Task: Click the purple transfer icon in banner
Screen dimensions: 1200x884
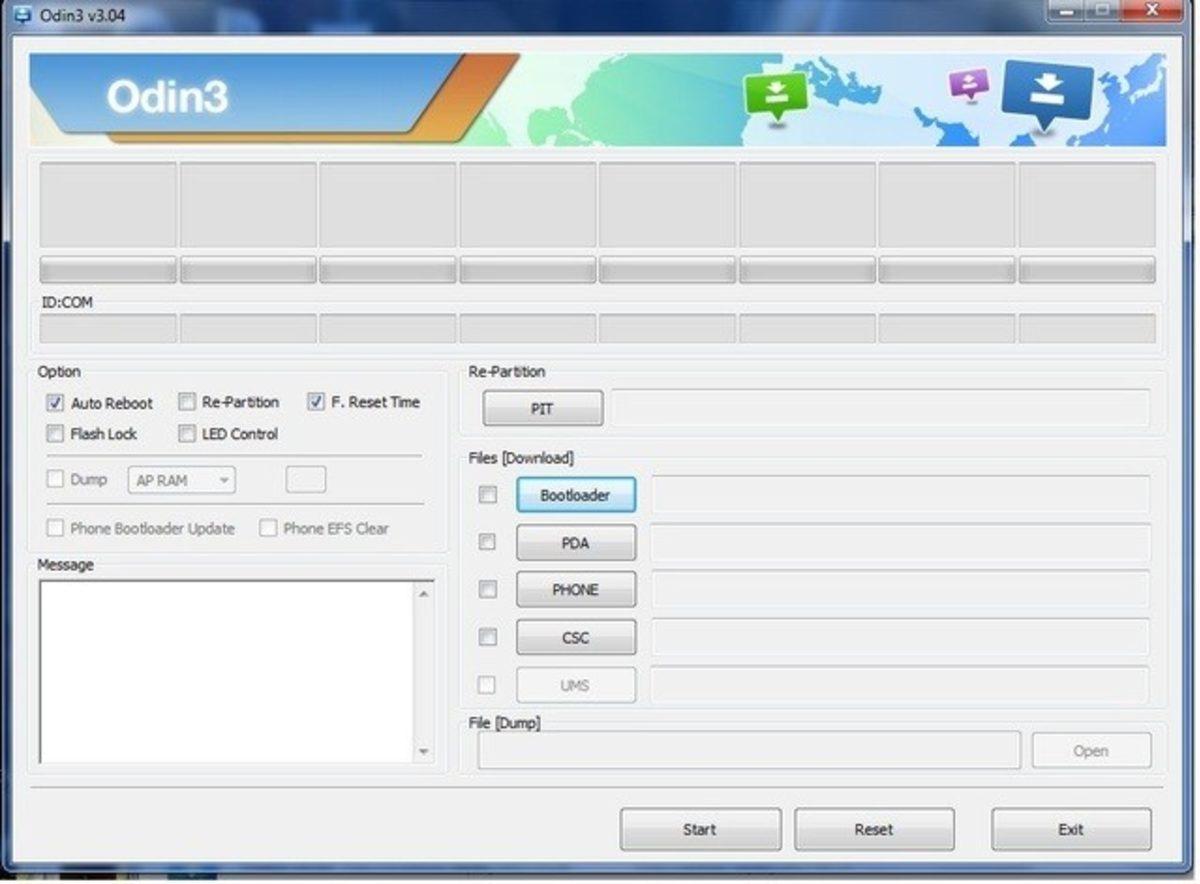Action: coord(968,85)
